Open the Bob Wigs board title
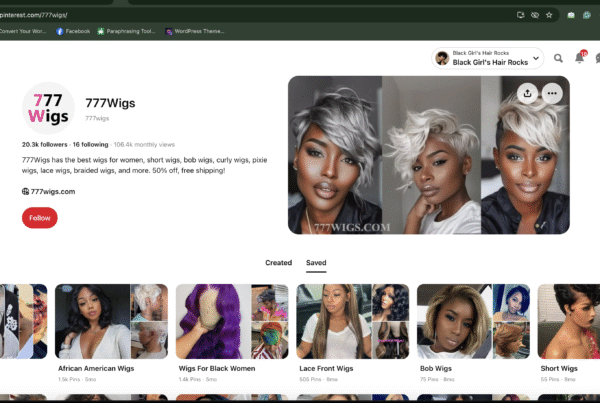 (436, 368)
